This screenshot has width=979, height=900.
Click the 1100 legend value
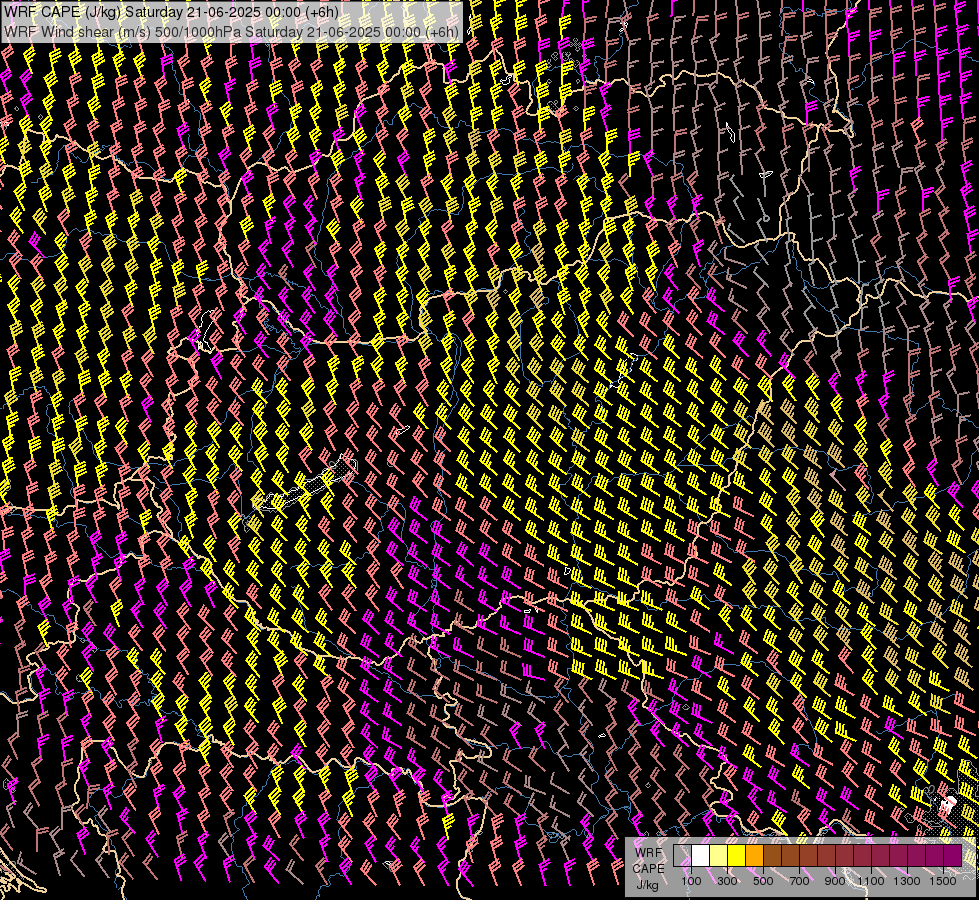[x=871, y=881]
